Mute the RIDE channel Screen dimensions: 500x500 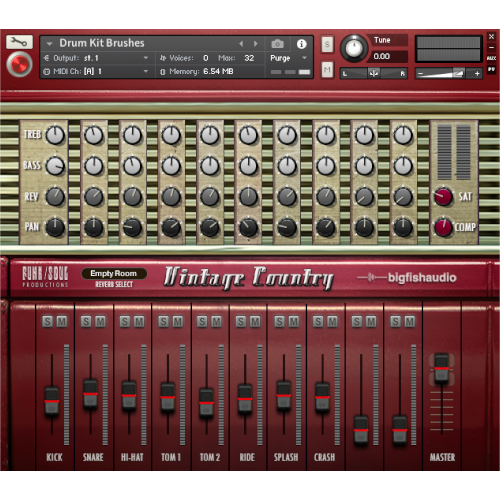[255, 322]
